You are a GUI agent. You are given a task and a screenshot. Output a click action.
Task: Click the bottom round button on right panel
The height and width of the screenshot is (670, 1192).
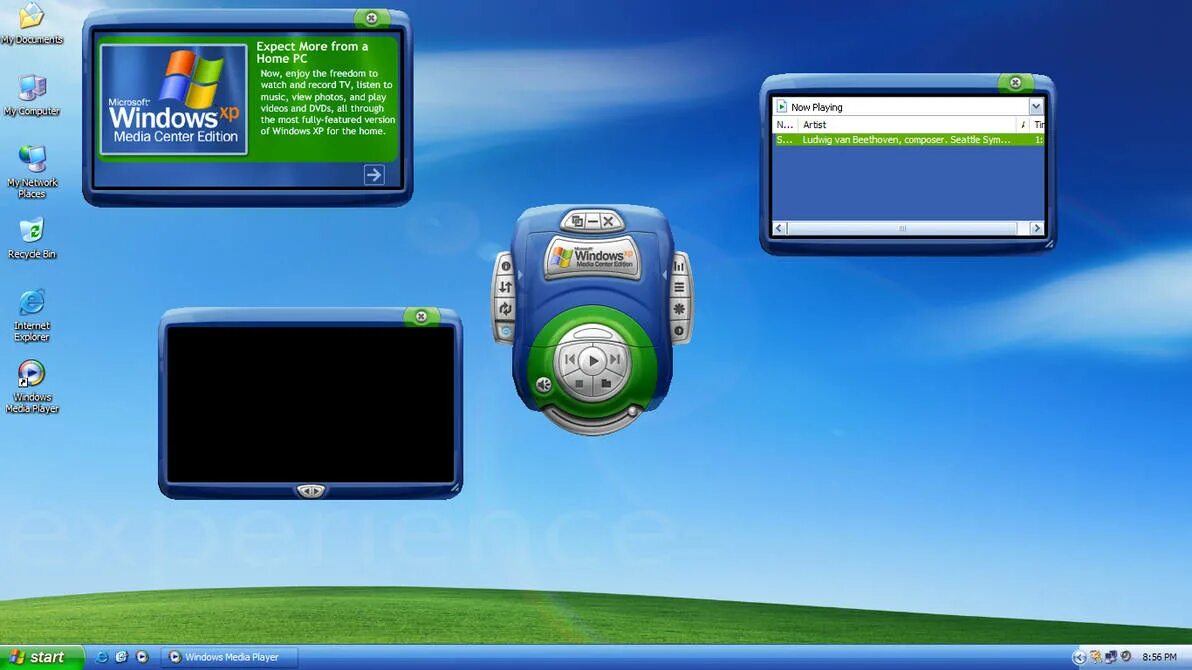click(679, 331)
